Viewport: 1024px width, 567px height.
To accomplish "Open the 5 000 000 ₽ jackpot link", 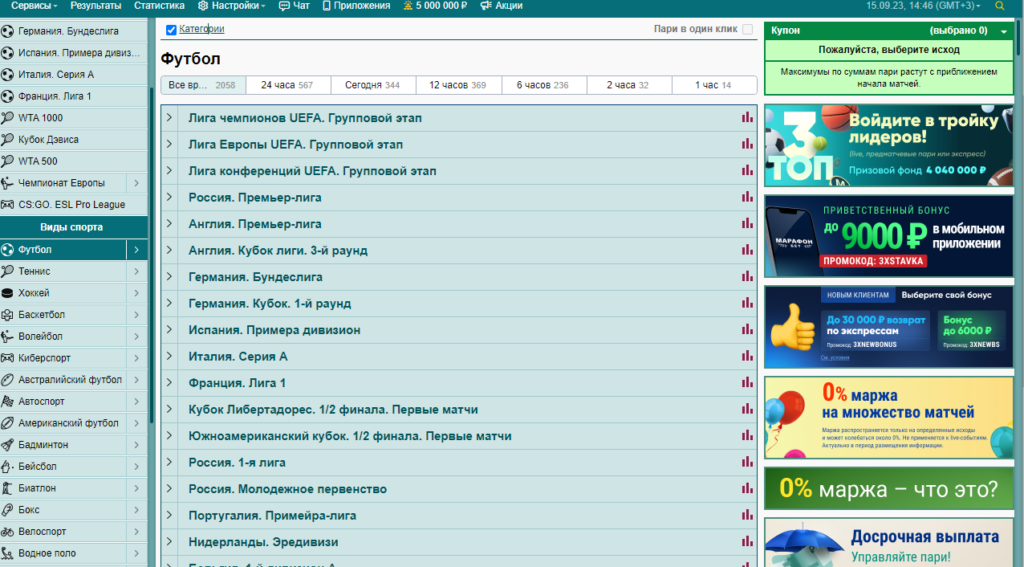I will click(x=435, y=6).
